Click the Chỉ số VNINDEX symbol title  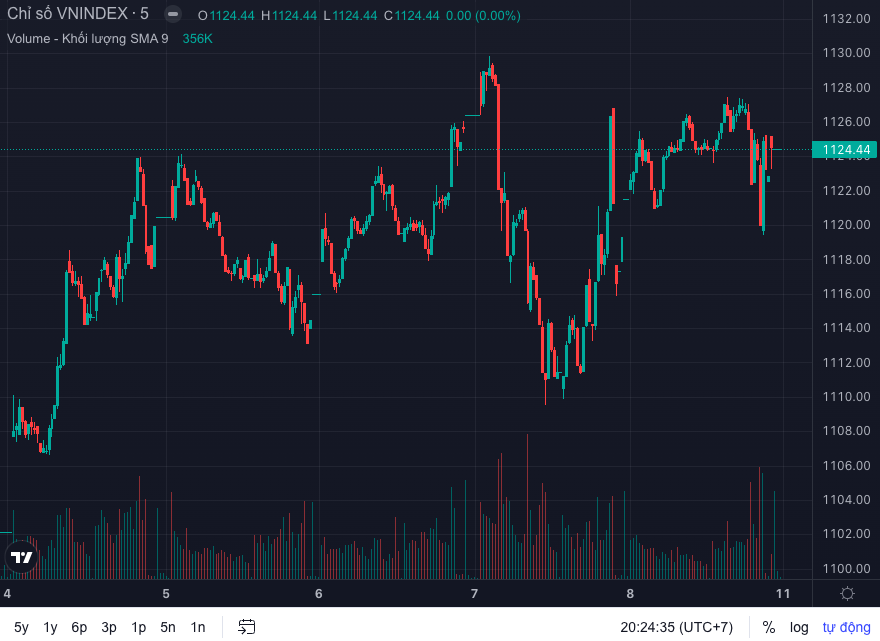(x=77, y=14)
